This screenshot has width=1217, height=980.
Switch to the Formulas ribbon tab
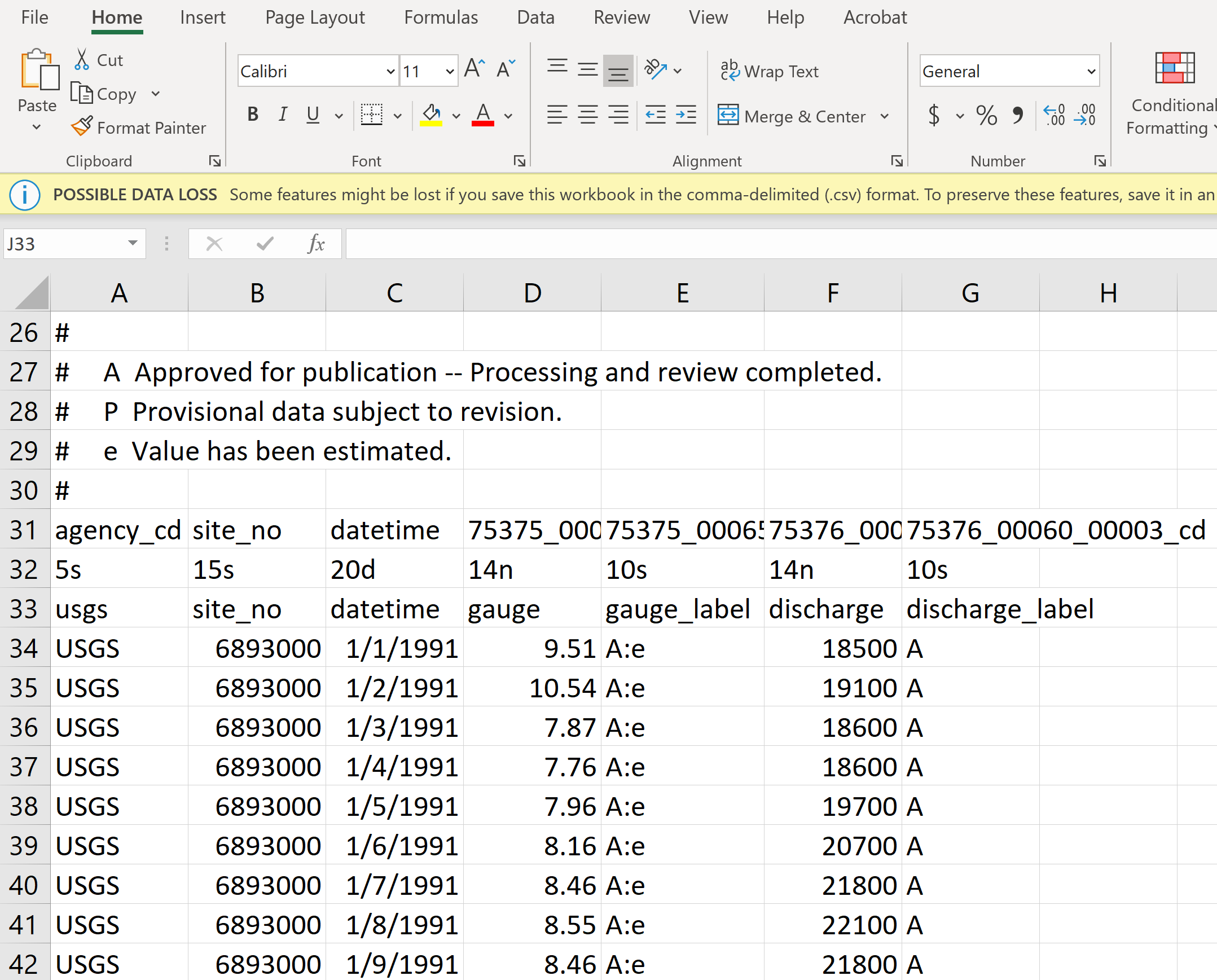441,17
